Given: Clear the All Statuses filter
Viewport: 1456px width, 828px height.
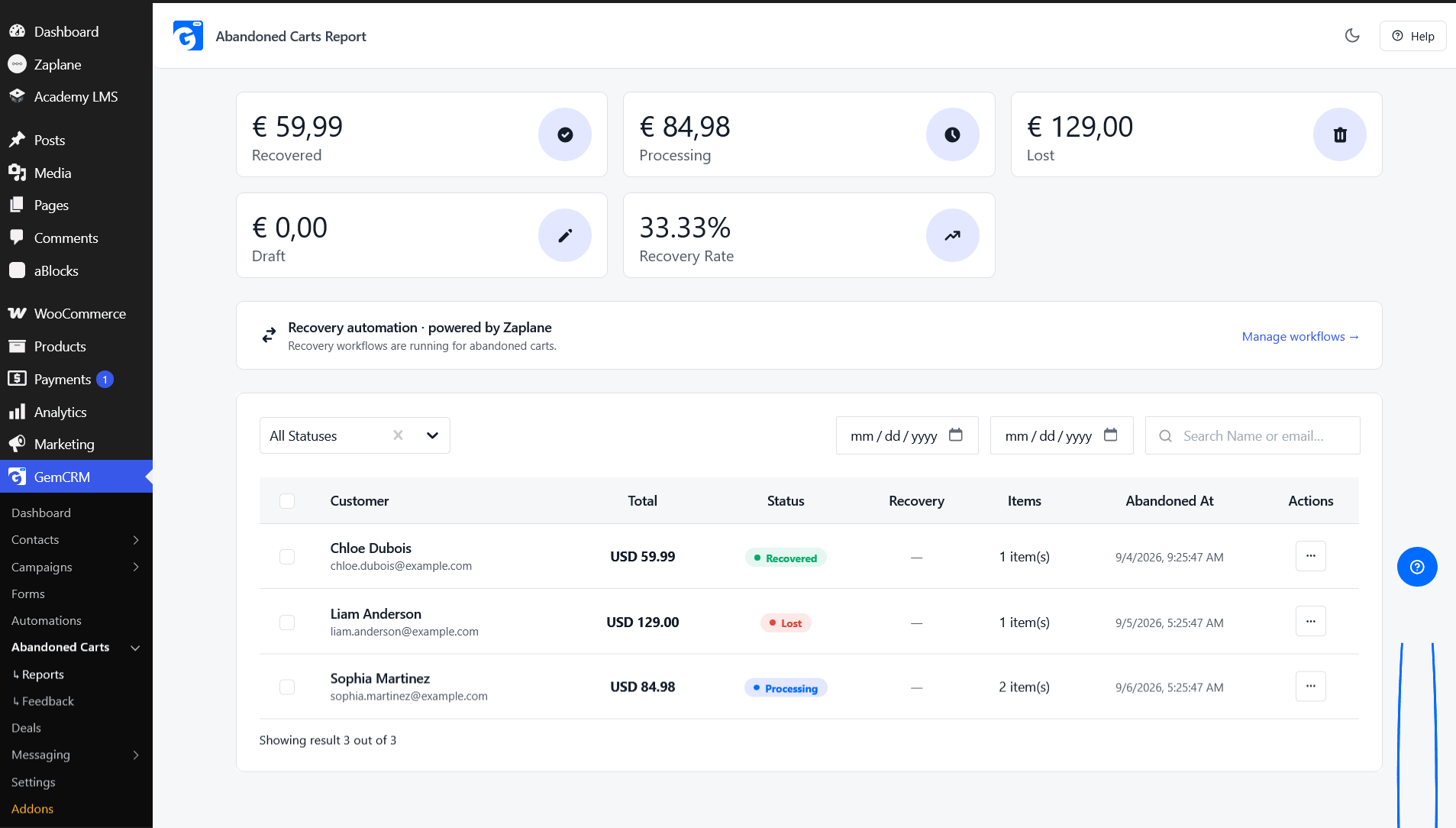Looking at the screenshot, I should [x=398, y=435].
